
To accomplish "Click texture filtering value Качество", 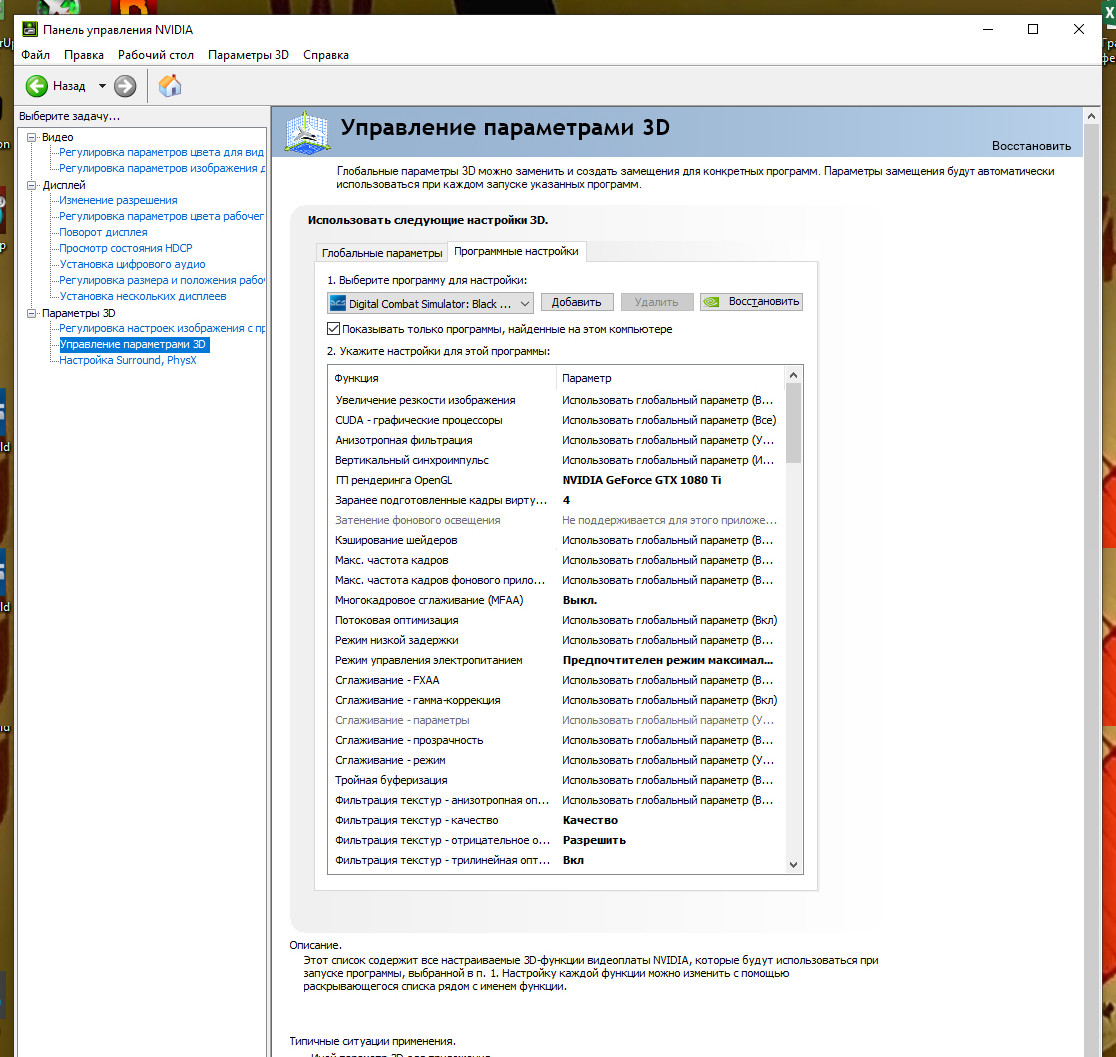I will click(x=590, y=820).
